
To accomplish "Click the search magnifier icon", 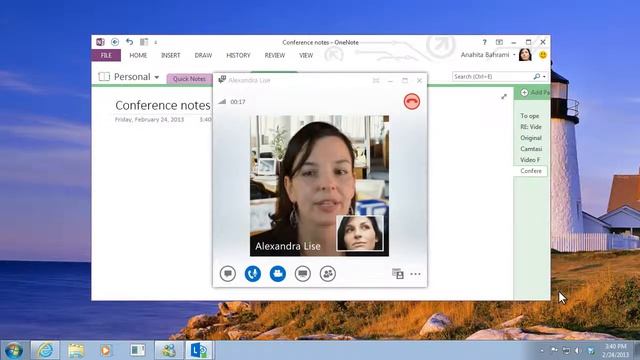I will 537,76.
